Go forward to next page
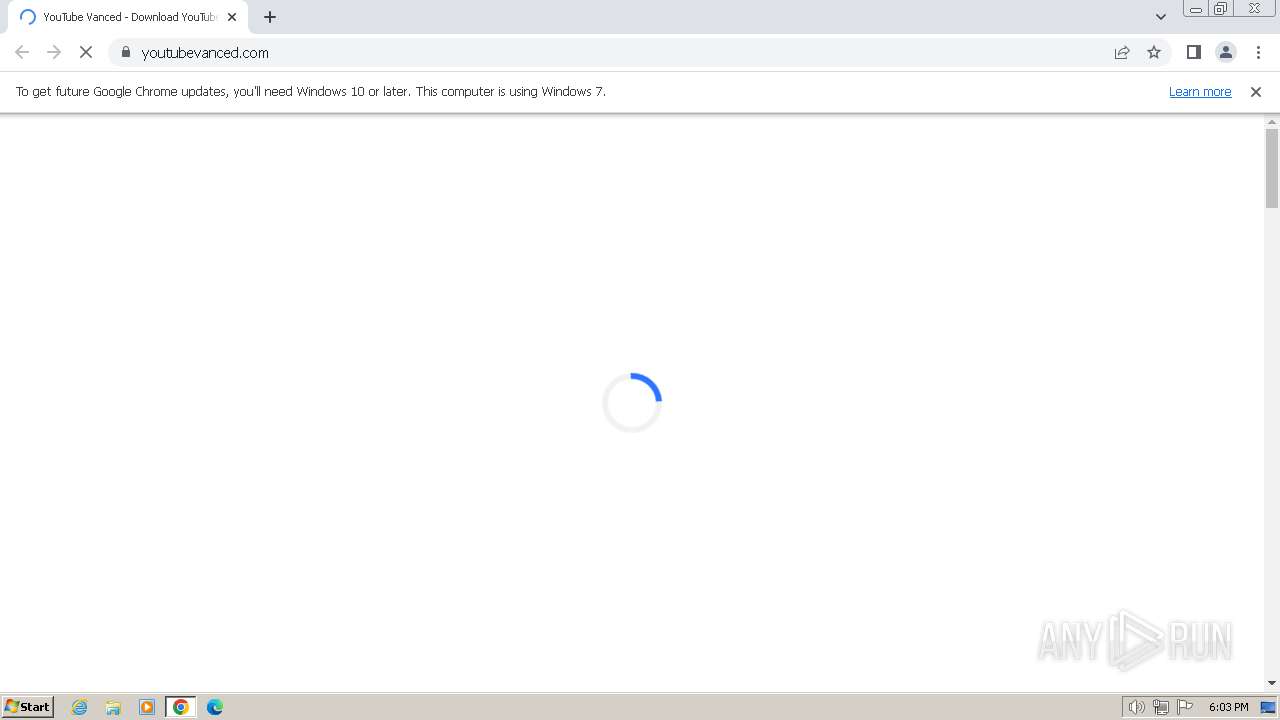 tap(54, 52)
